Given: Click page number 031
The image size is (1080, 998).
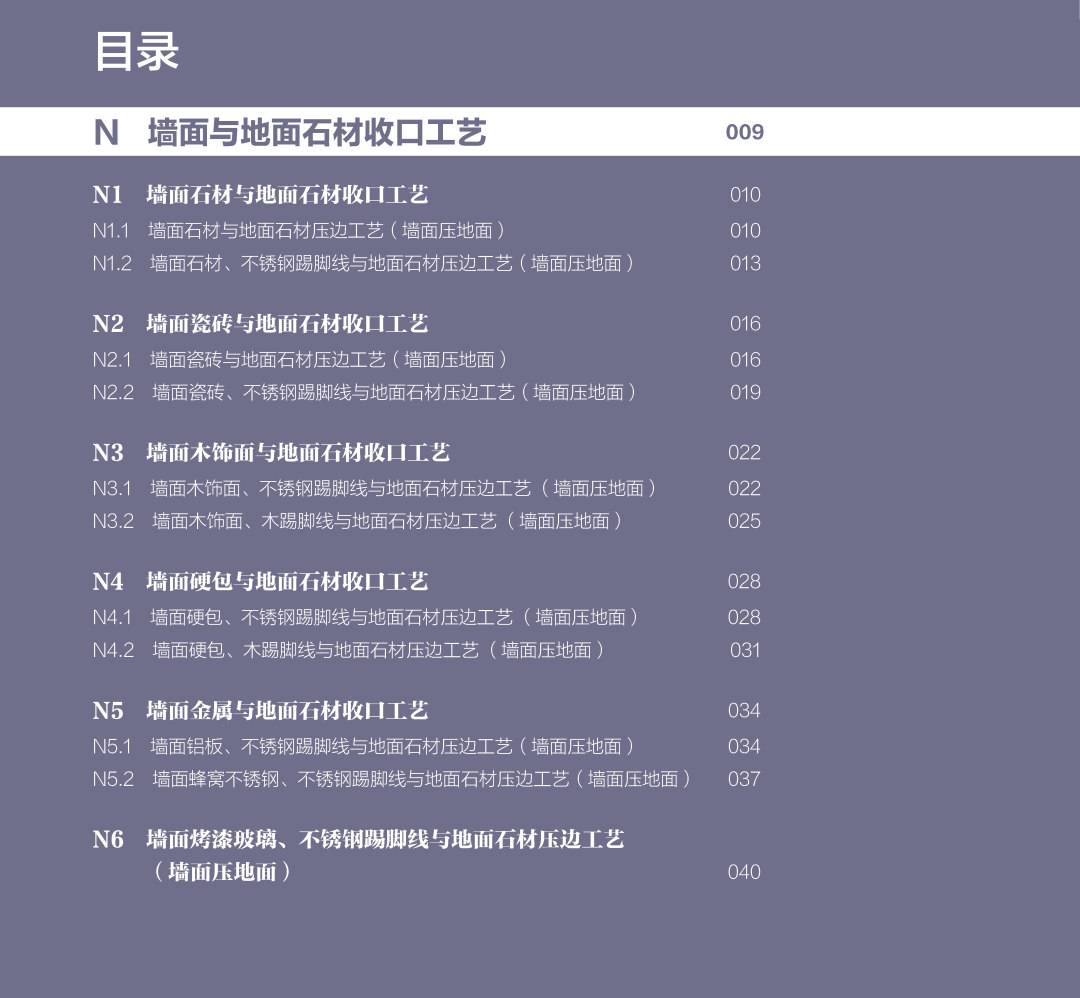Looking at the screenshot, I should 745,650.
